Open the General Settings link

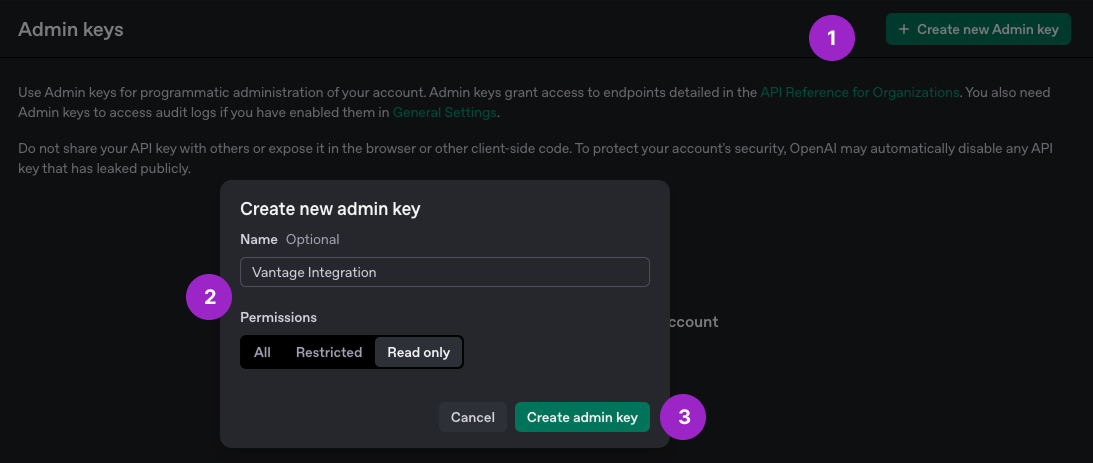[445, 112]
